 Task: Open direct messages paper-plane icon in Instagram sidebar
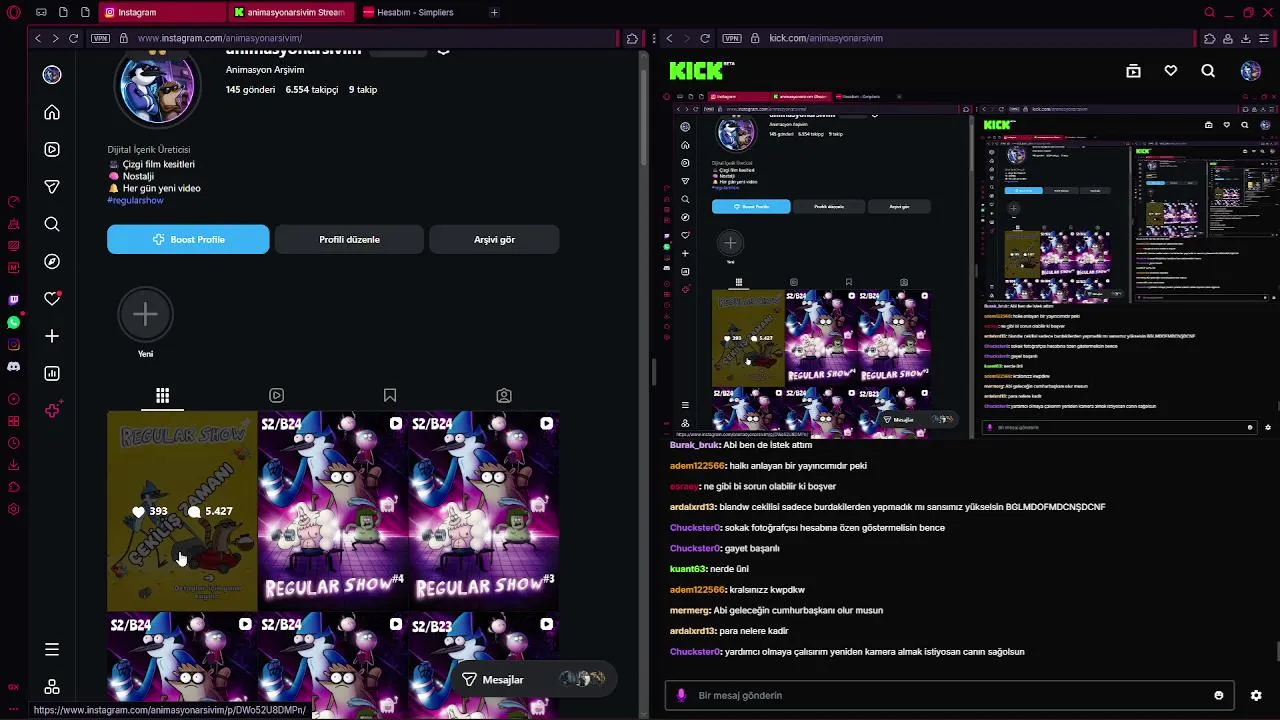coord(52,187)
